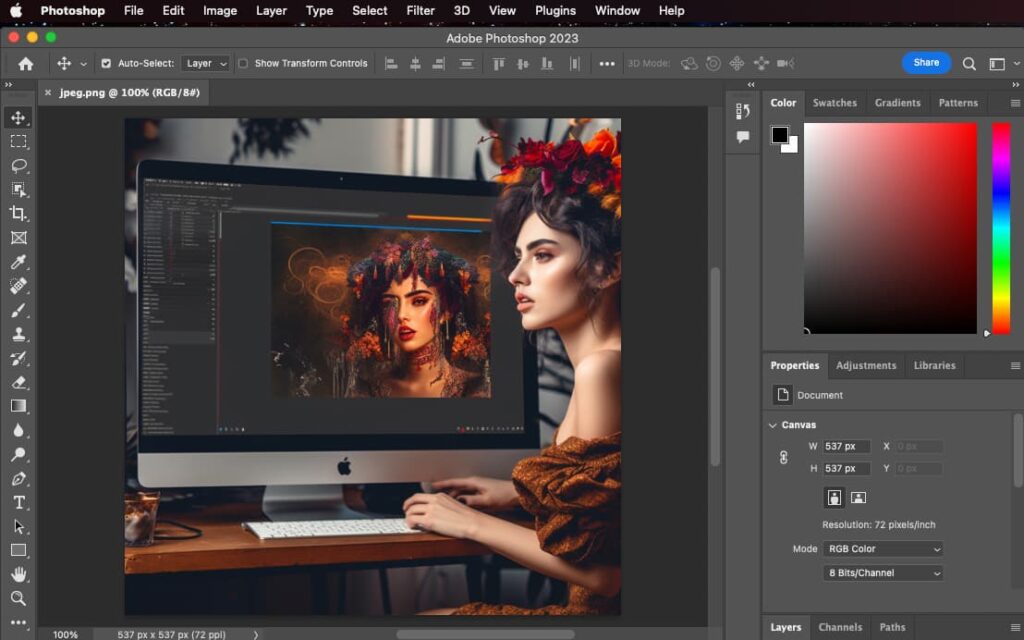Select the Gradient tool
The image size is (1024, 640).
point(19,406)
